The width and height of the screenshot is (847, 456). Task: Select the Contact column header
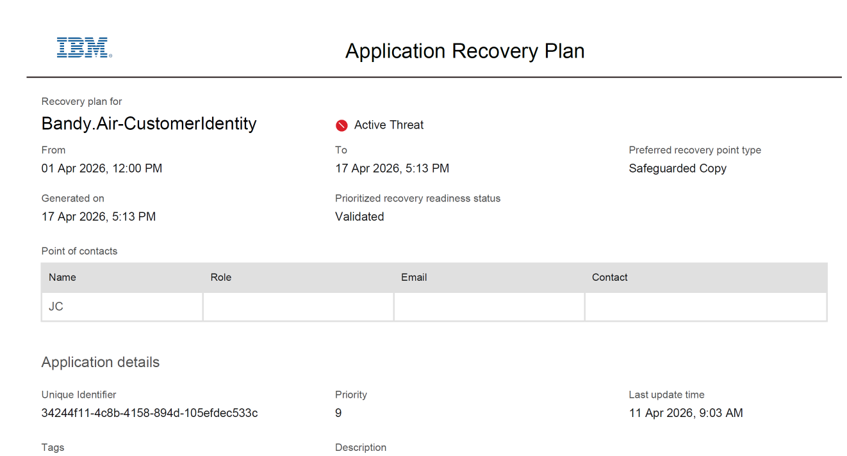click(x=609, y=277)
